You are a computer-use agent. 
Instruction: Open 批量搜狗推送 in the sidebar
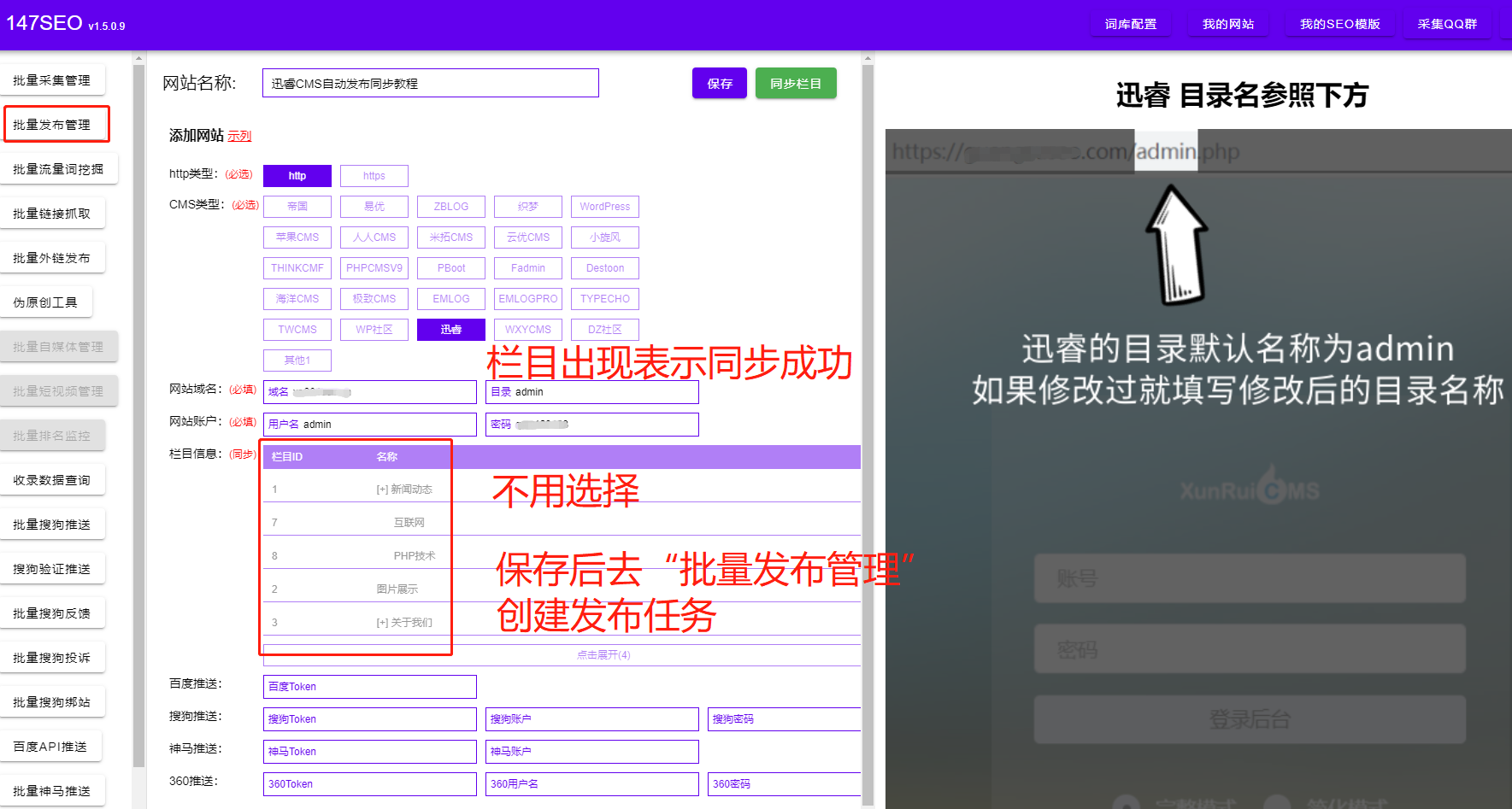tap(52, 525)
